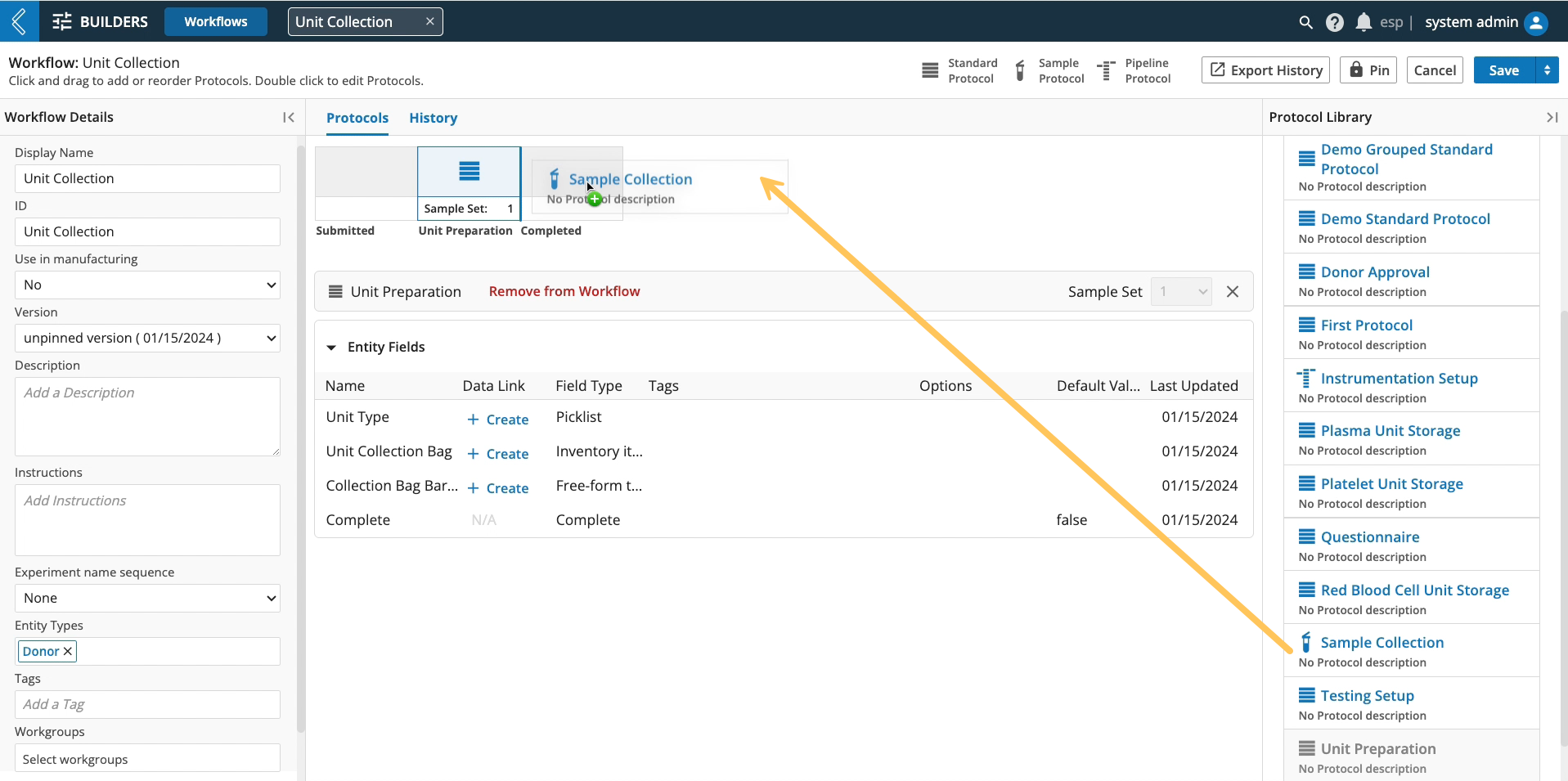Open the Version dropdown
This screenshot has width=1568, height=781.
click(x=147, y=338)
